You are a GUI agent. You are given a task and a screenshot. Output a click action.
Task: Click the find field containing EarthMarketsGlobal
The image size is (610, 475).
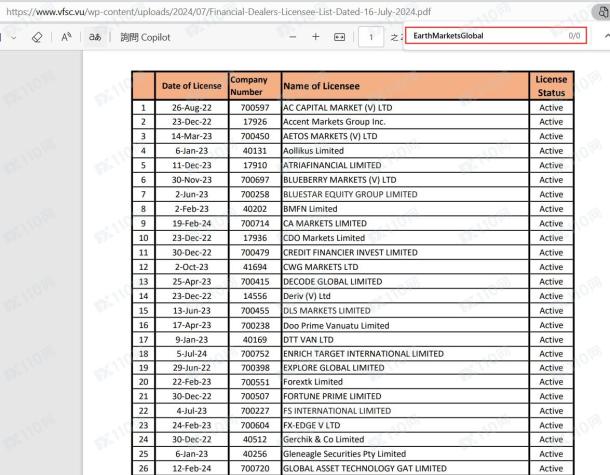tap(496, 36)
